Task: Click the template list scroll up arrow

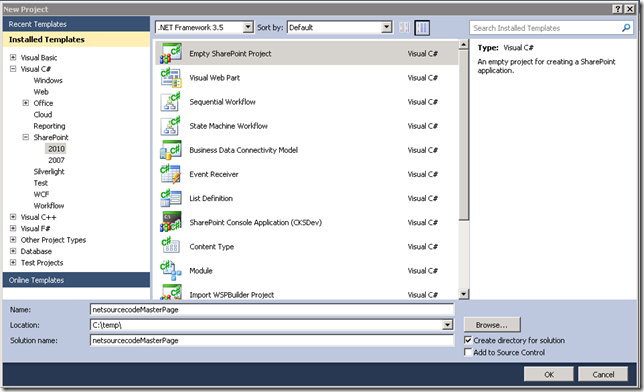Action: [x=464, y=45]
